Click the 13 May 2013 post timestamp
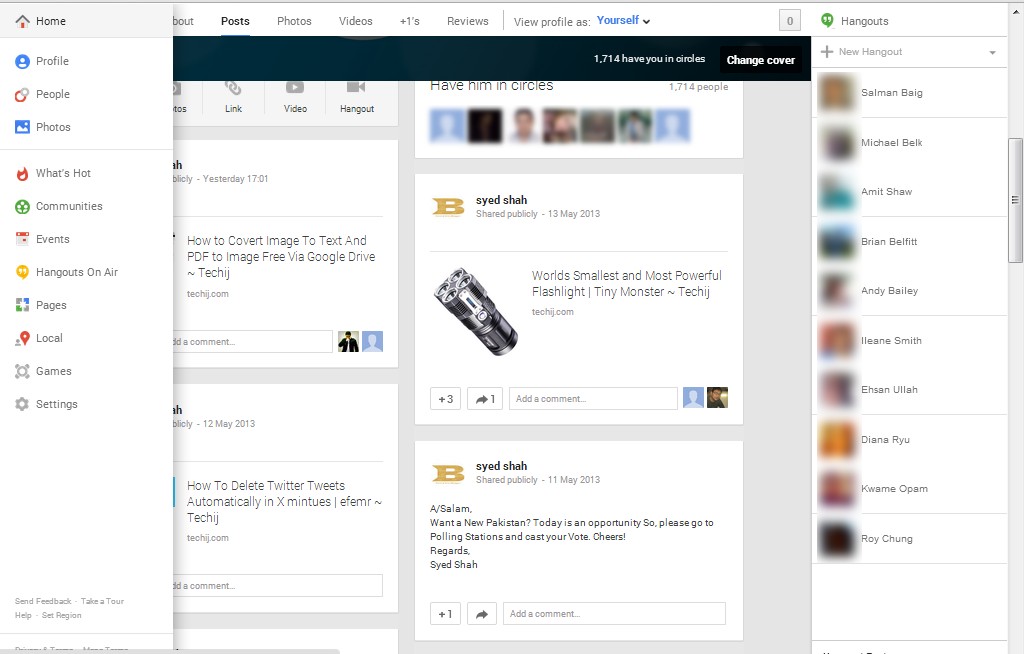This screenshot has height=654, width=1024. click(x=573, y=214)
